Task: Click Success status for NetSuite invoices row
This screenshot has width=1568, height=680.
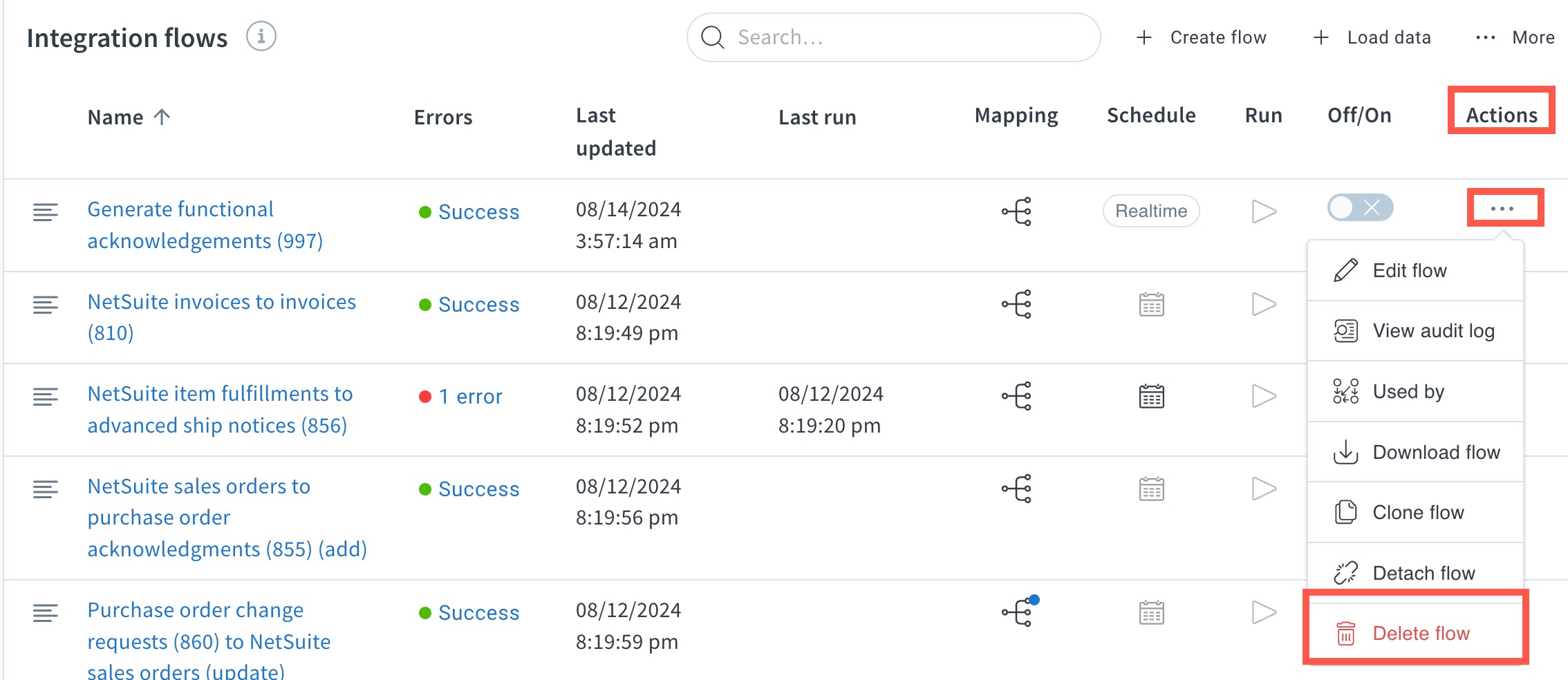Action: pos(469,304)
